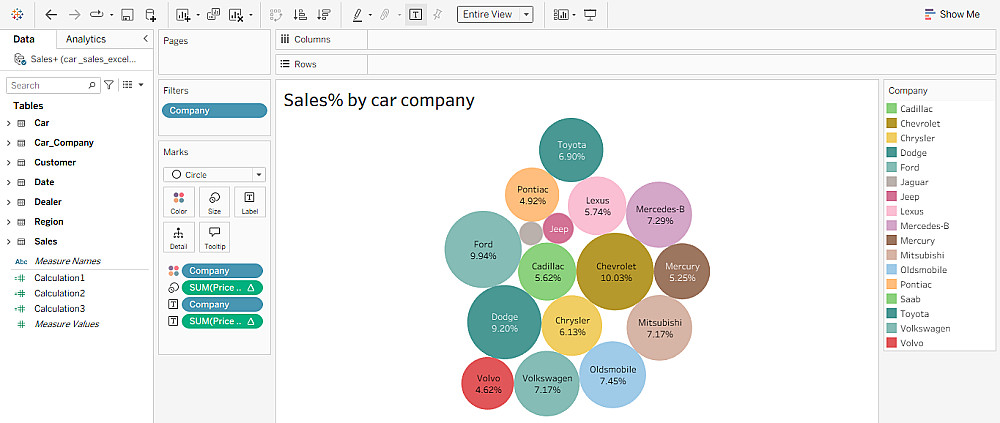Open the Show Me panel
The image size is (1000, 423).
952,15
